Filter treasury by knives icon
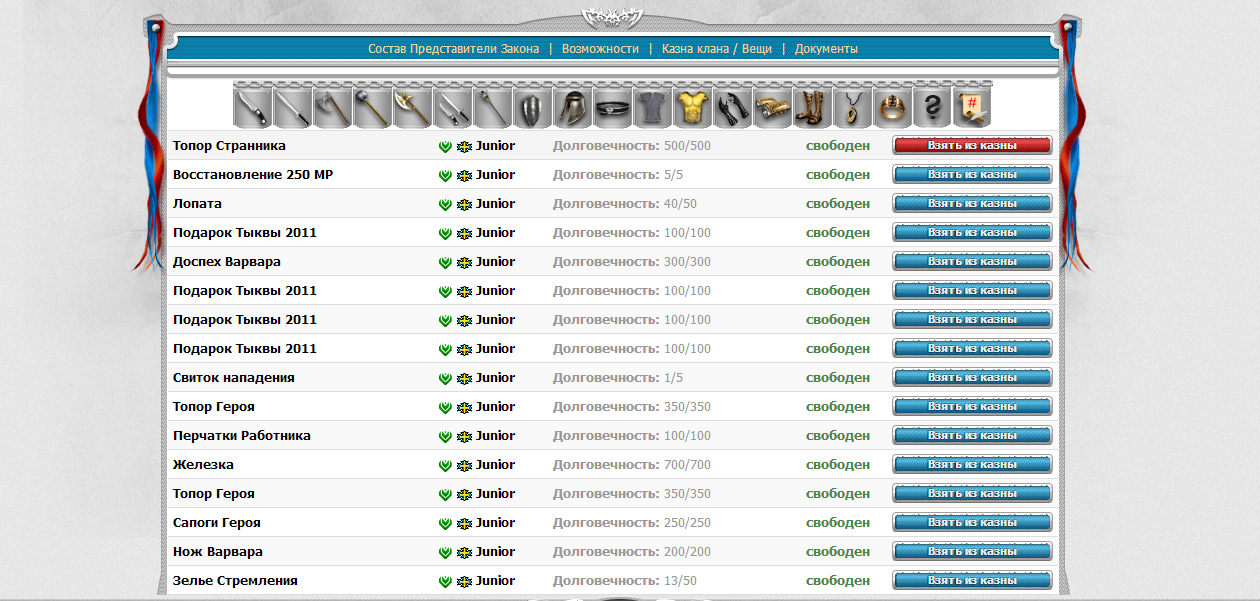 point(253,106)
